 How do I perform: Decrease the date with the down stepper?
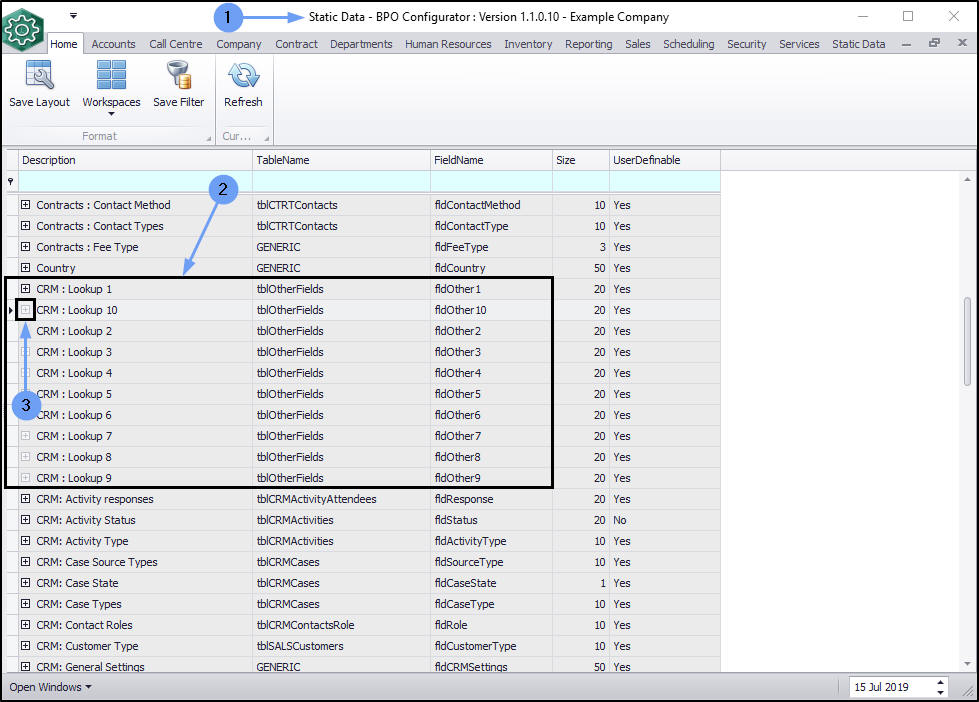click(940, 691)
